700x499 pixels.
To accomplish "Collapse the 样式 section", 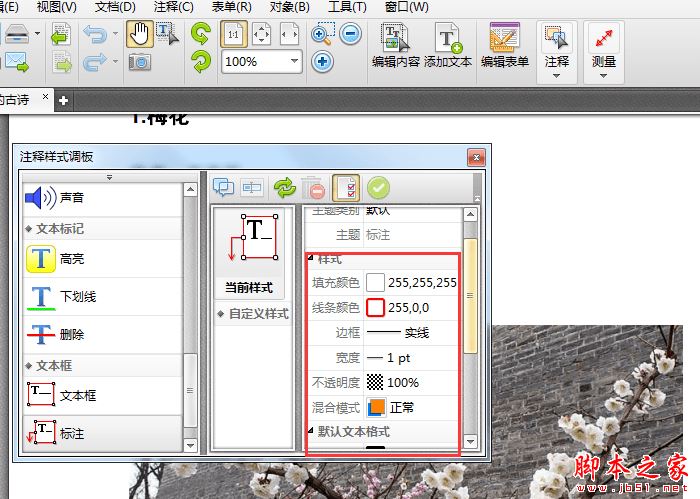I will 311,258.
